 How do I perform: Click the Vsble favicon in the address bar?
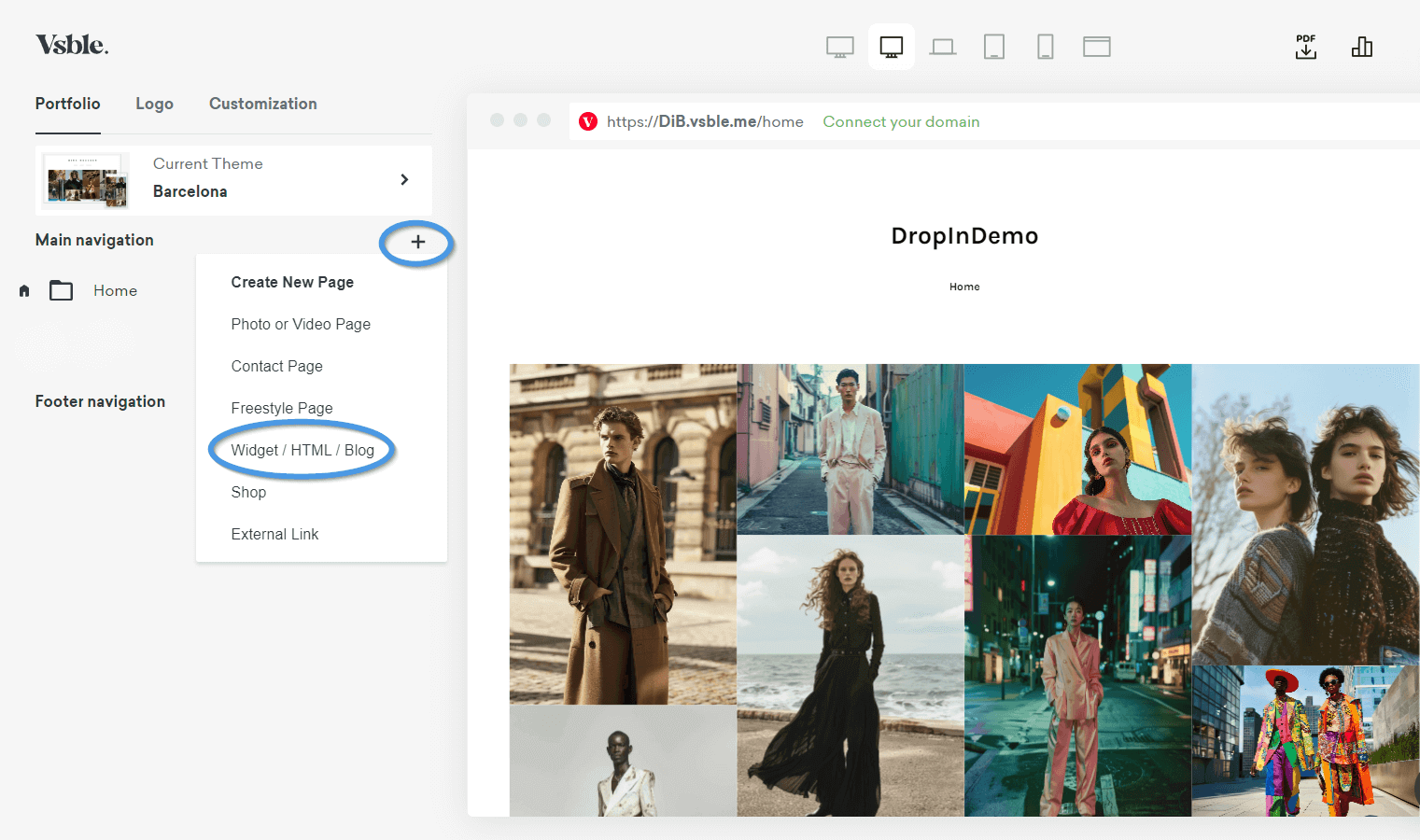click(x=587, y=120)
